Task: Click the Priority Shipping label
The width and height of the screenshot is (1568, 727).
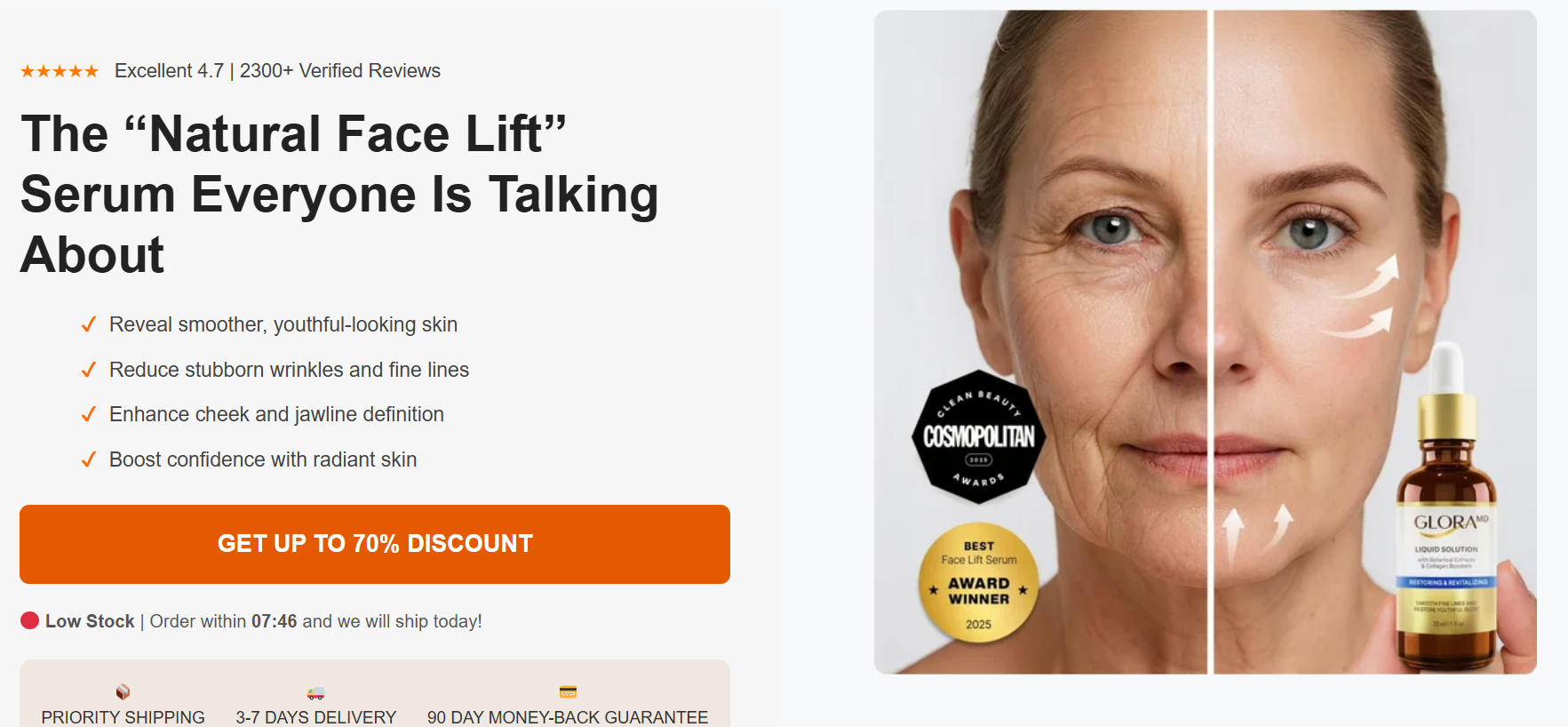Action: pos(123,717)
